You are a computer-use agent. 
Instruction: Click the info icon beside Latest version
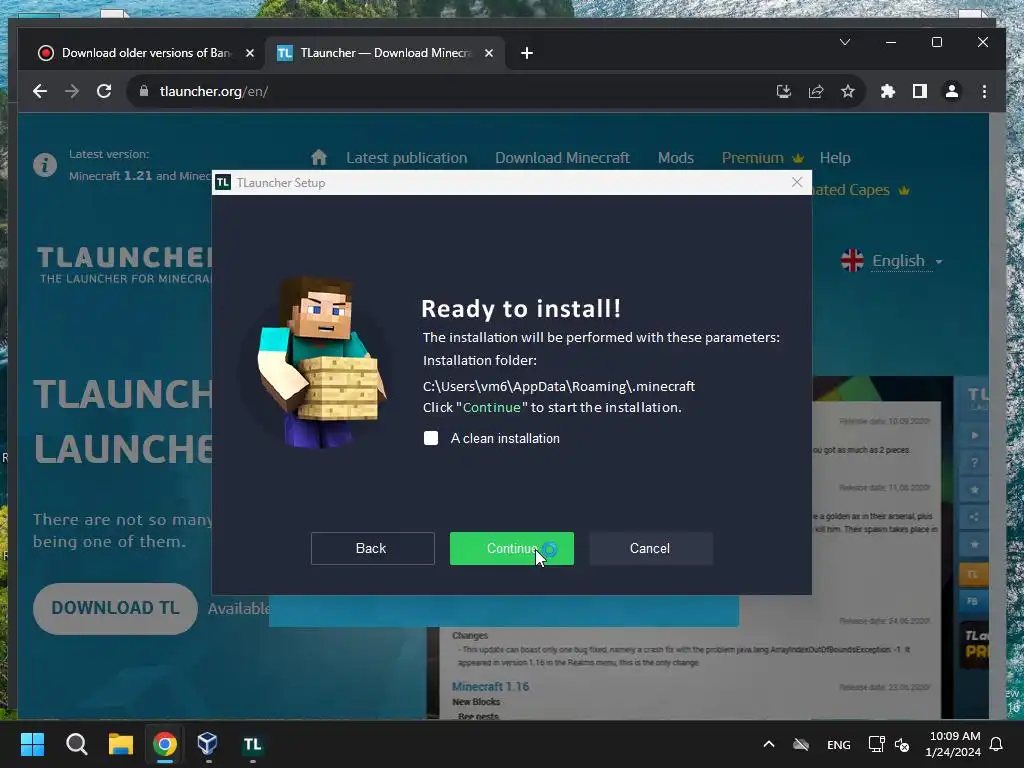pos(45,165)
